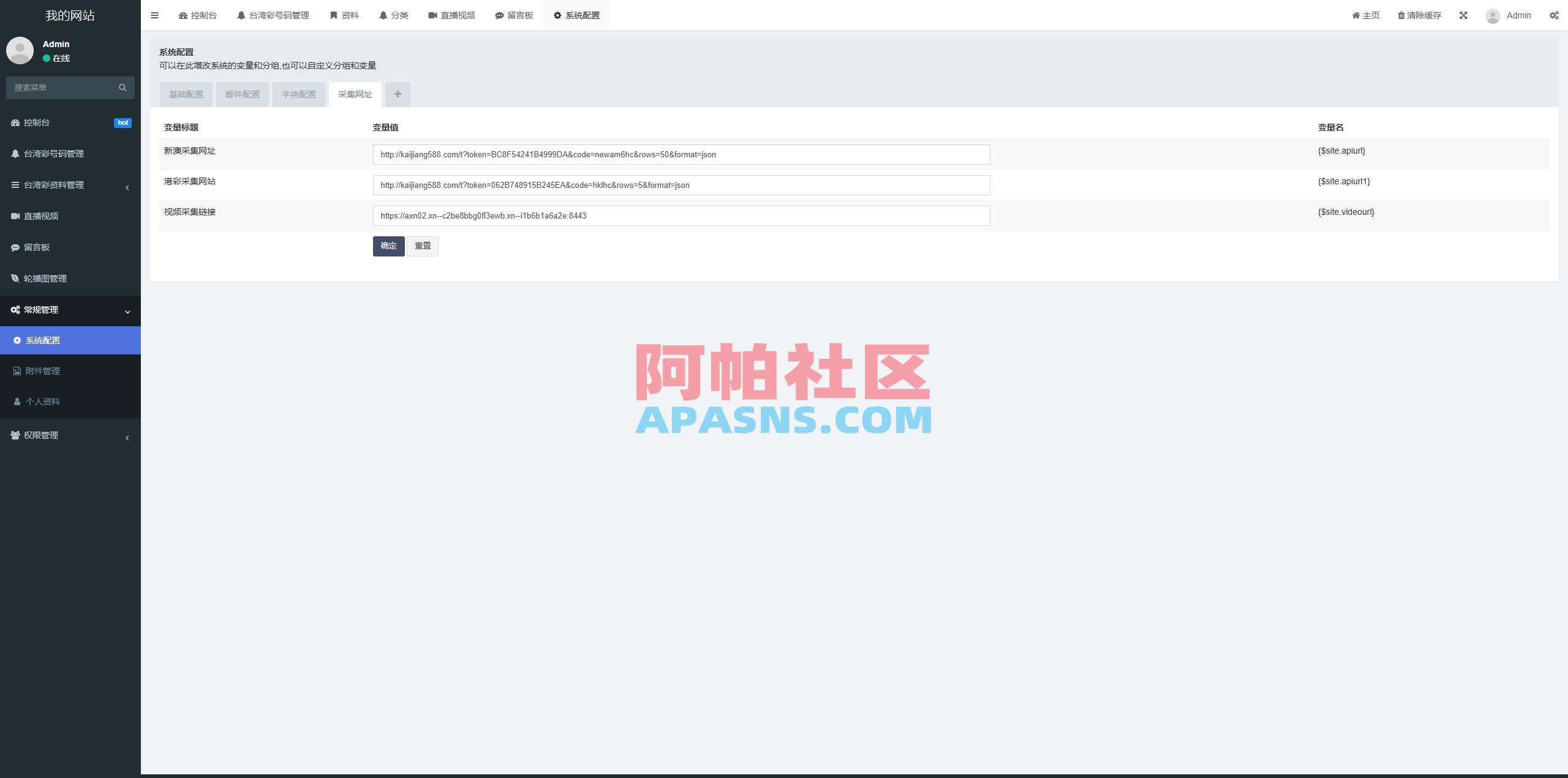
Task: Click the settings gear icon at top right
Action: 1554,15
